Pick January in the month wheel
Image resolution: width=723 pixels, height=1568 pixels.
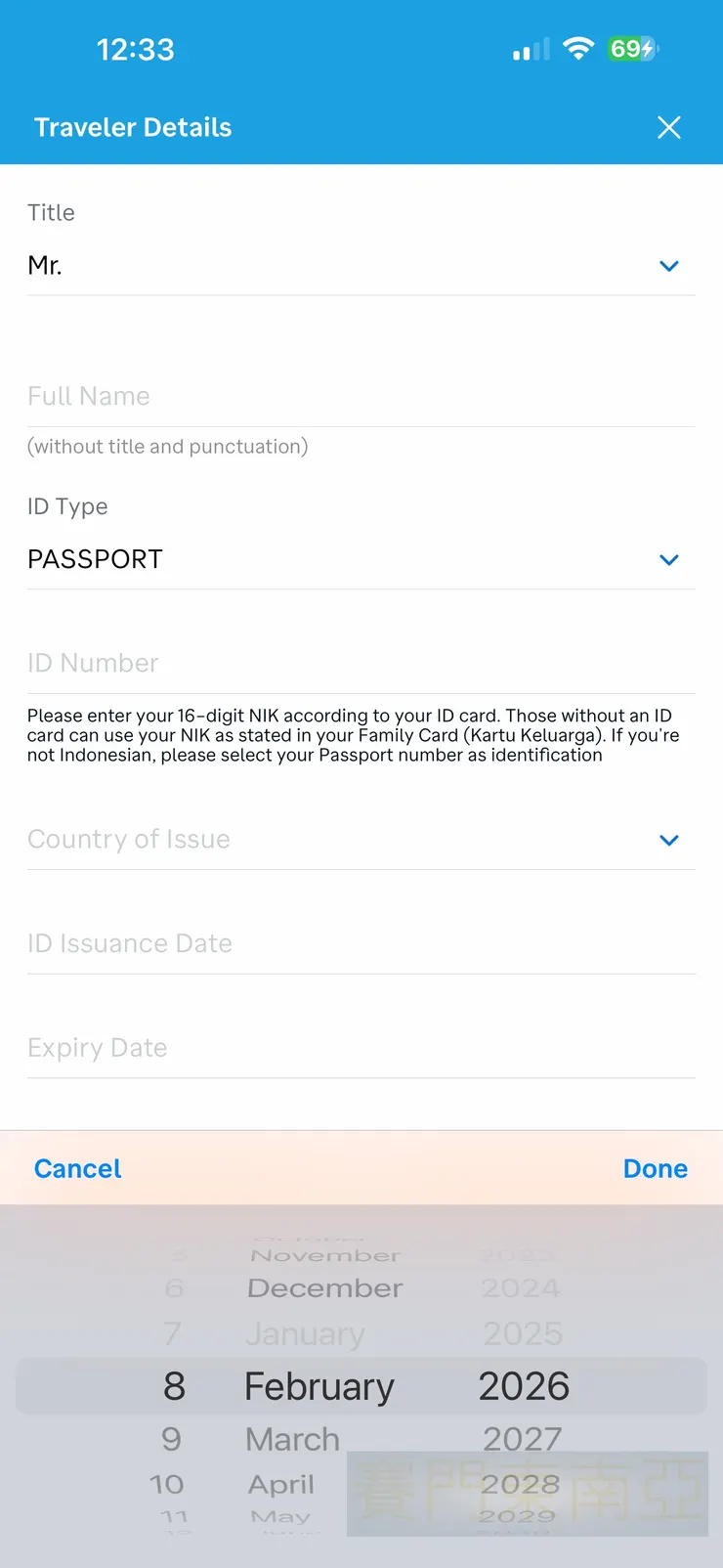(305, 1334)
